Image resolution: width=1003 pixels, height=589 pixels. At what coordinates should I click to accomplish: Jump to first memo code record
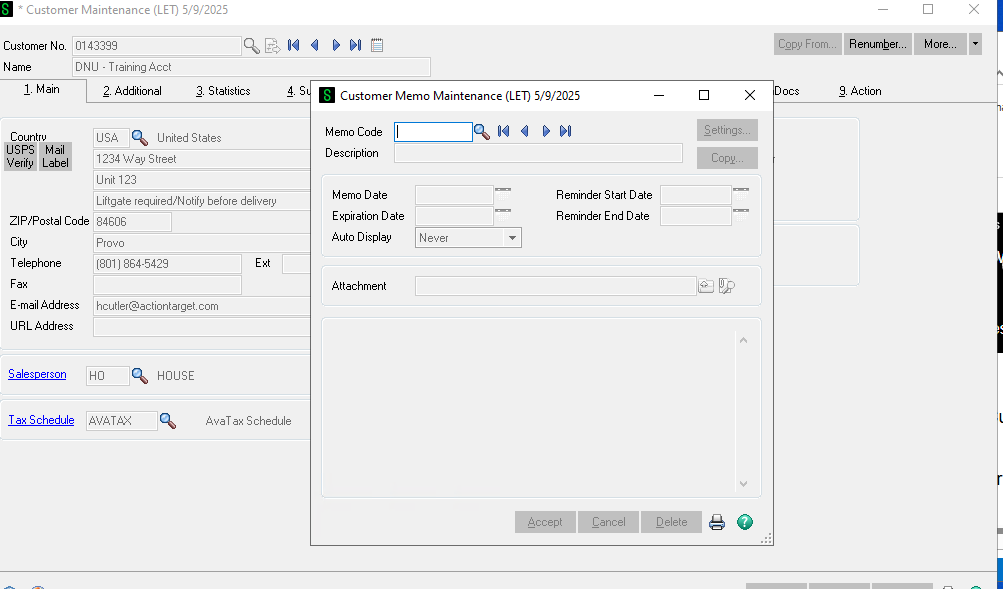pyautogui.click(x=504, y=131)
